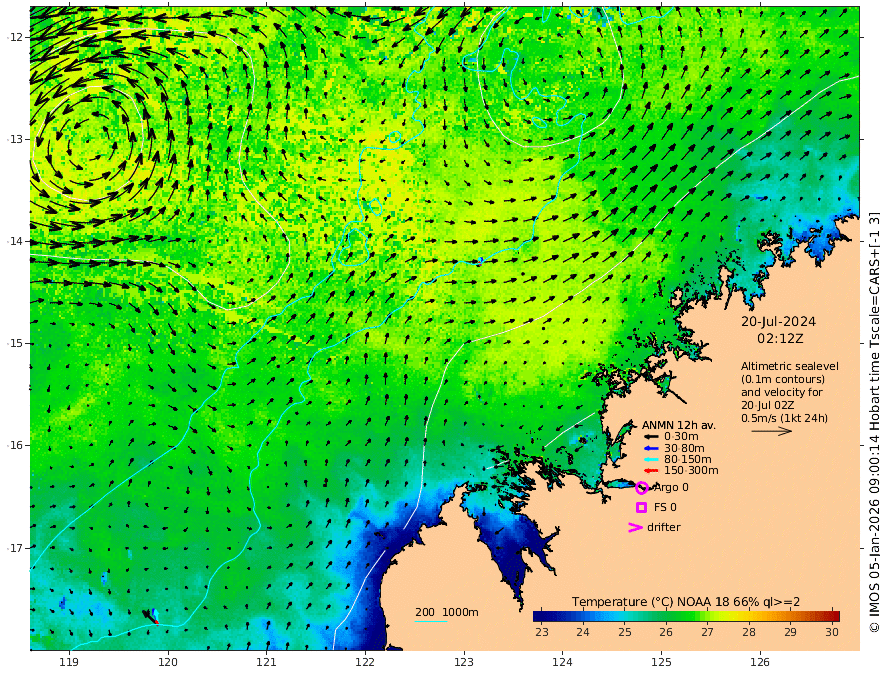Click the red-black current marker near 120E
The height and width of the screenshot is (680, 880).
coord(152,617)
